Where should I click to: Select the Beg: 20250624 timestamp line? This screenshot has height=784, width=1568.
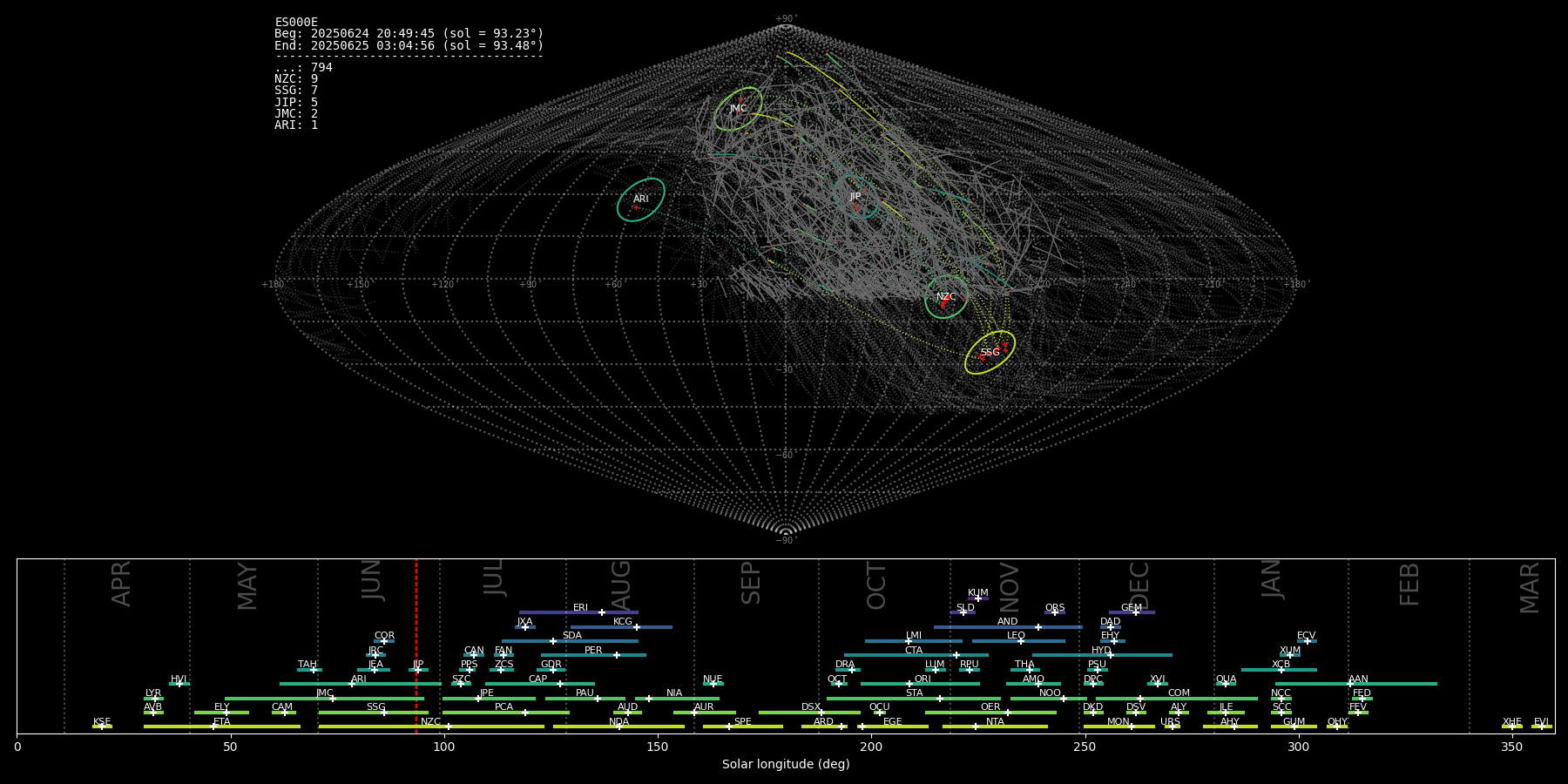409,34
